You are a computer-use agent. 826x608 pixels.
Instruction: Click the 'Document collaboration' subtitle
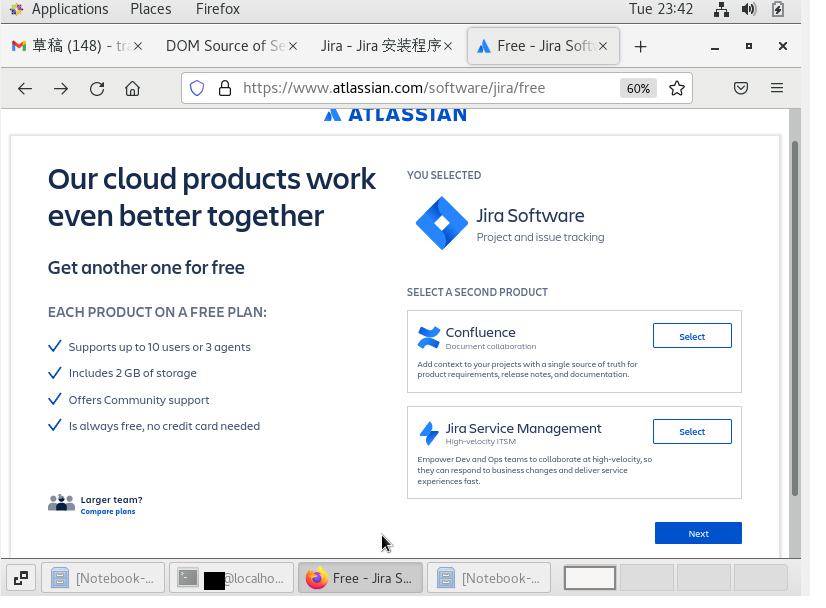coord(491,346)
